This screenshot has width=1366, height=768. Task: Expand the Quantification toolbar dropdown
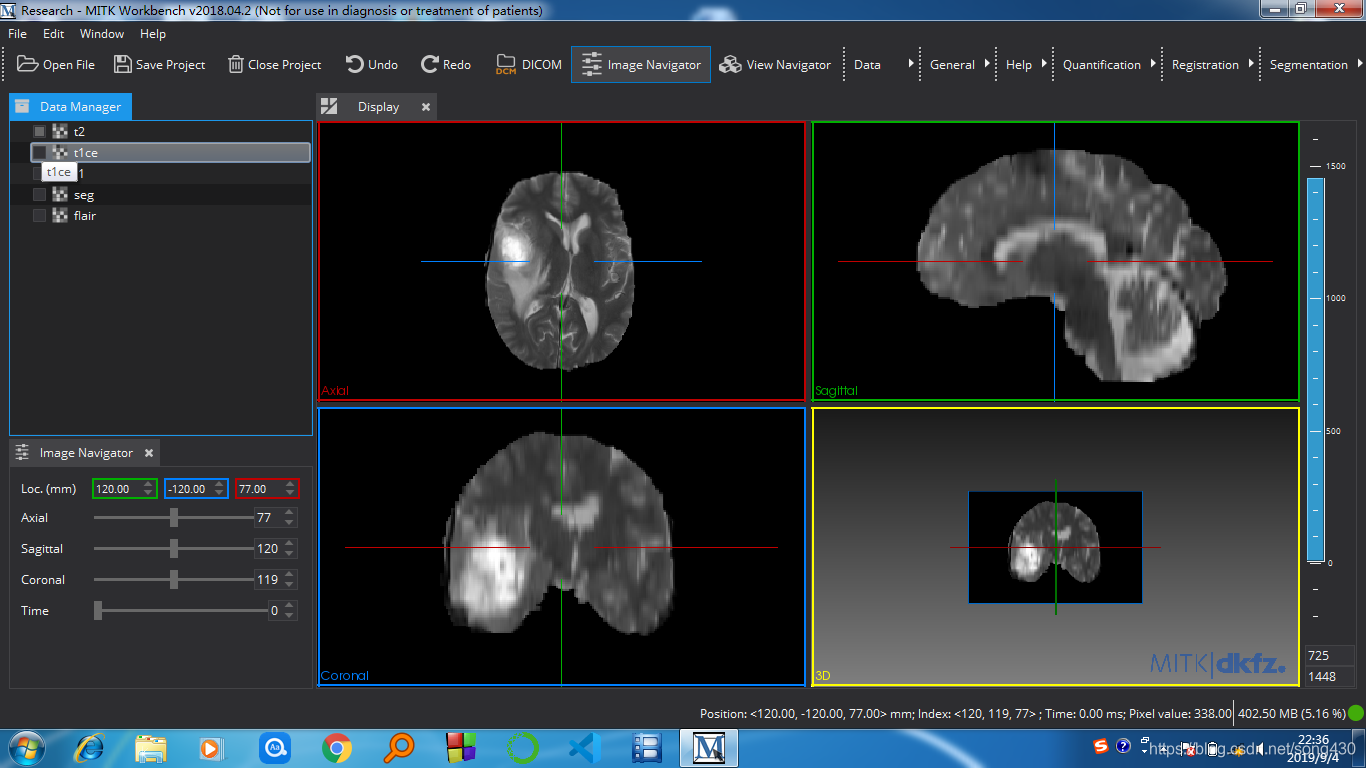pyautogui.click(x=1153, y=64)
